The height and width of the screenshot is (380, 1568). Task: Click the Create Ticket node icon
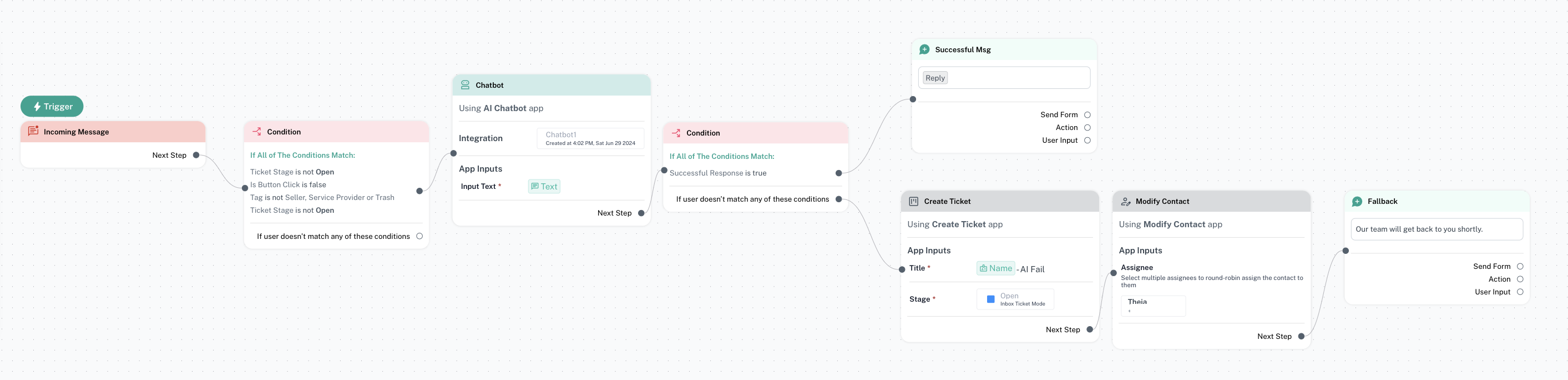point(913,201)
